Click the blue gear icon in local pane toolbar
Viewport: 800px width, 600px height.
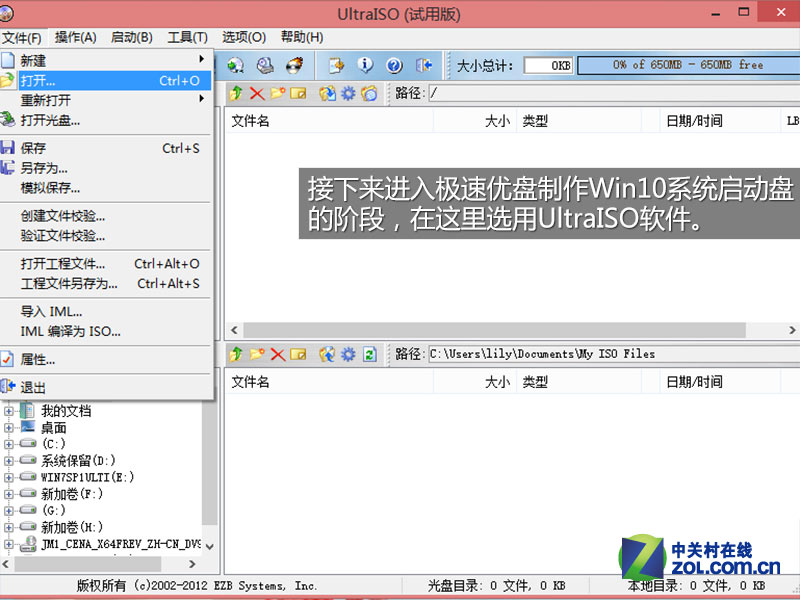(348, 354)
